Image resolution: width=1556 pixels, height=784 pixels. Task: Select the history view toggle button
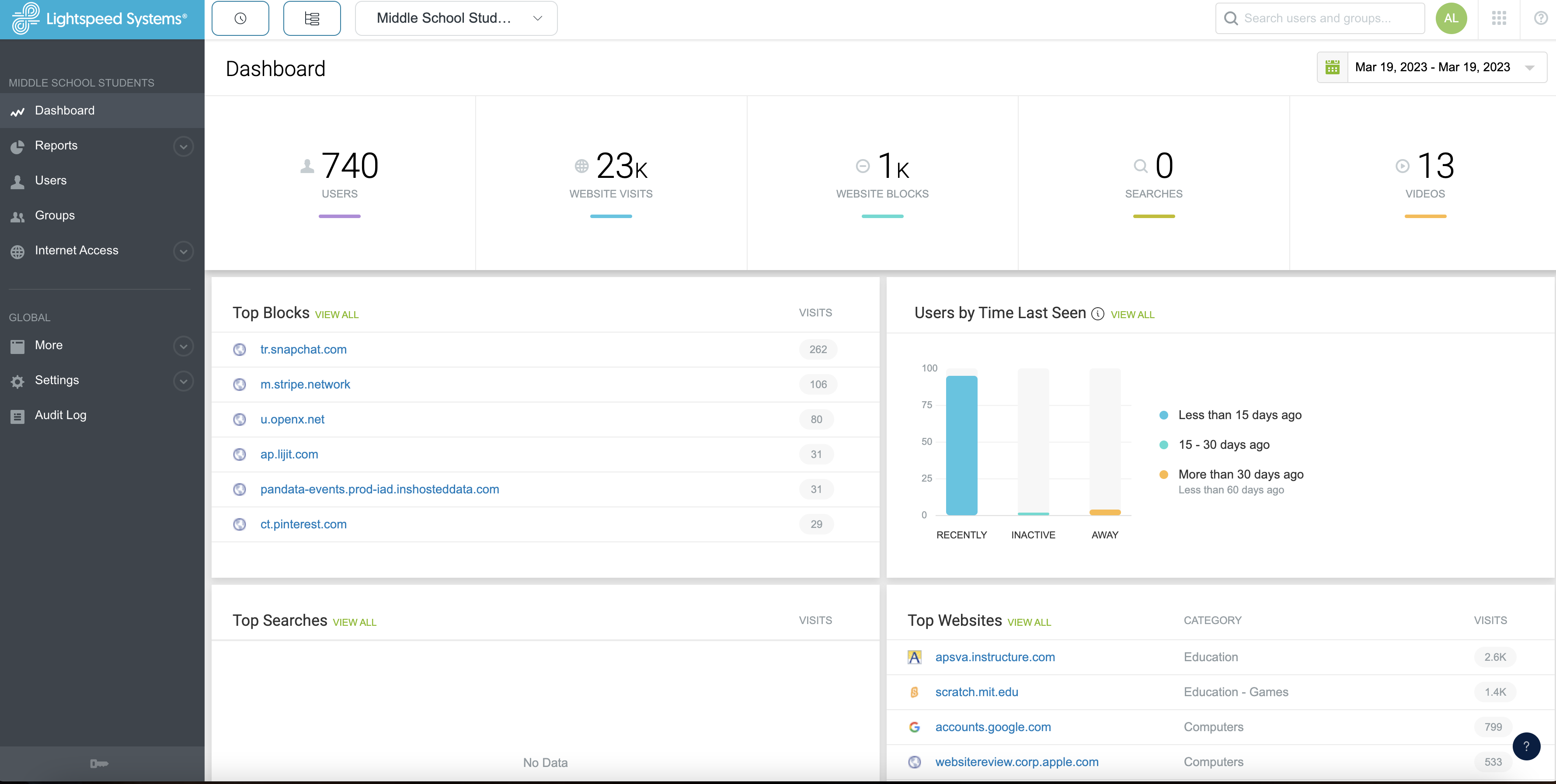[x=239, y=18]
